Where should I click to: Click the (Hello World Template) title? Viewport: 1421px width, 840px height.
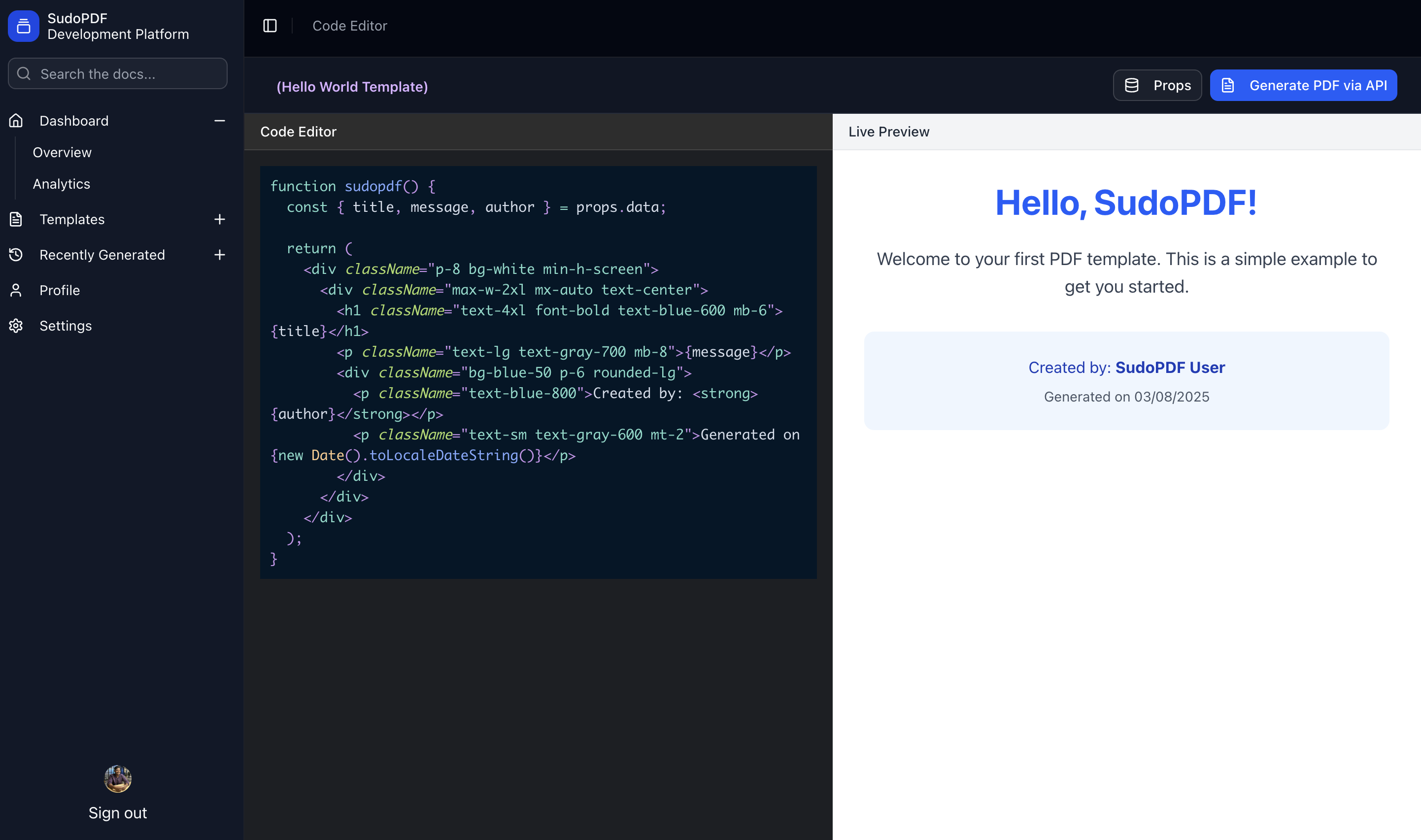click(x=352, y=87)
